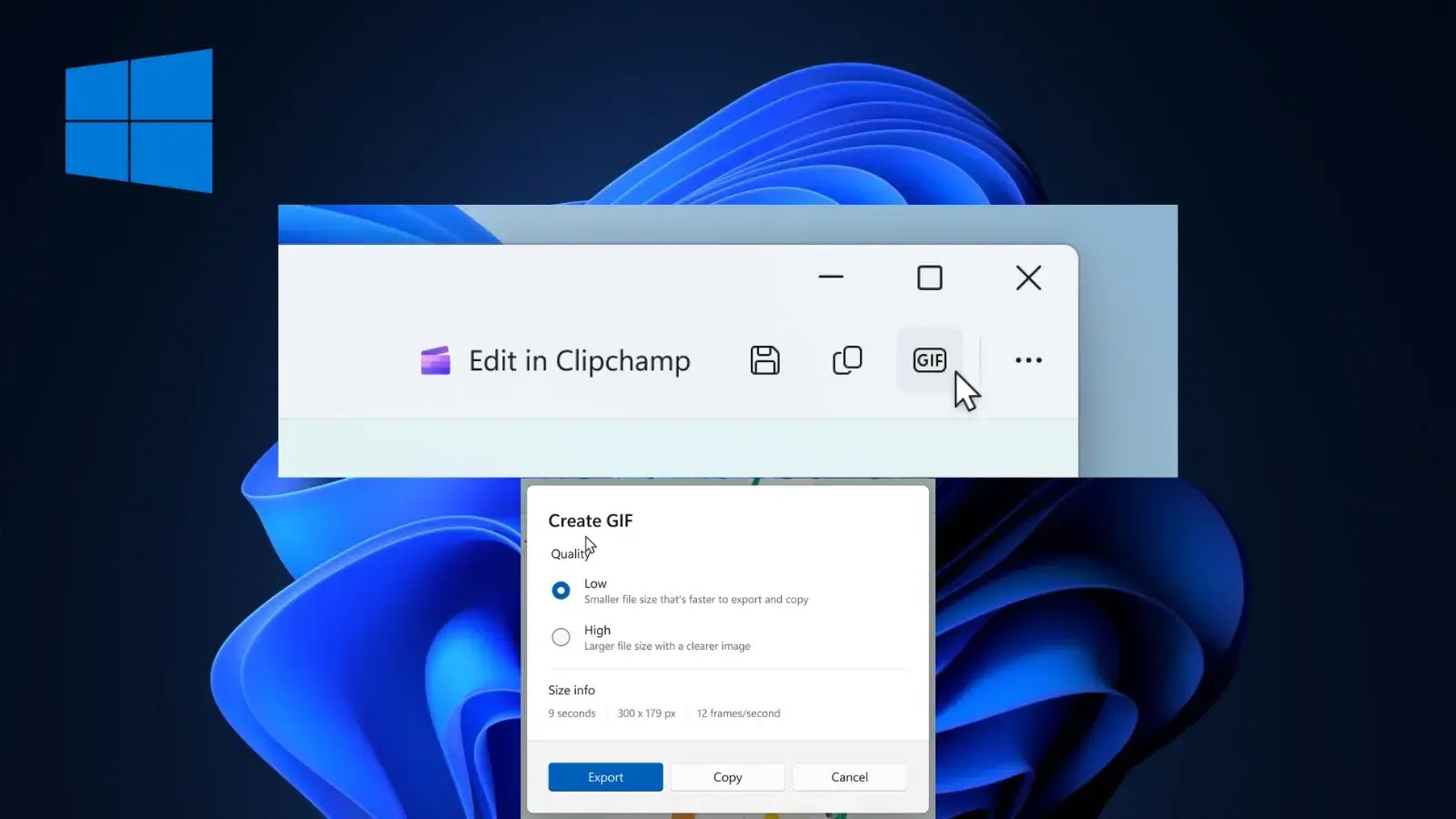This screenshot has height=819, width=1456.
Task: Copy the recording using the Copy icon
Action: tap(846, 360)
